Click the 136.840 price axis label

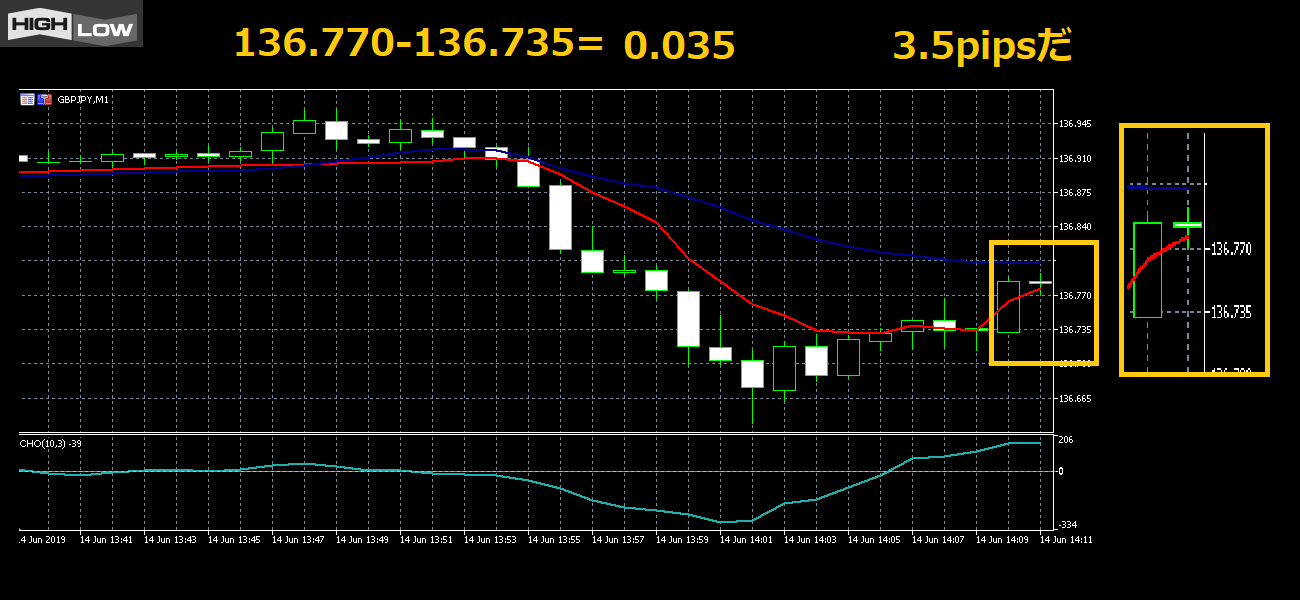(x=1076, y=227)
